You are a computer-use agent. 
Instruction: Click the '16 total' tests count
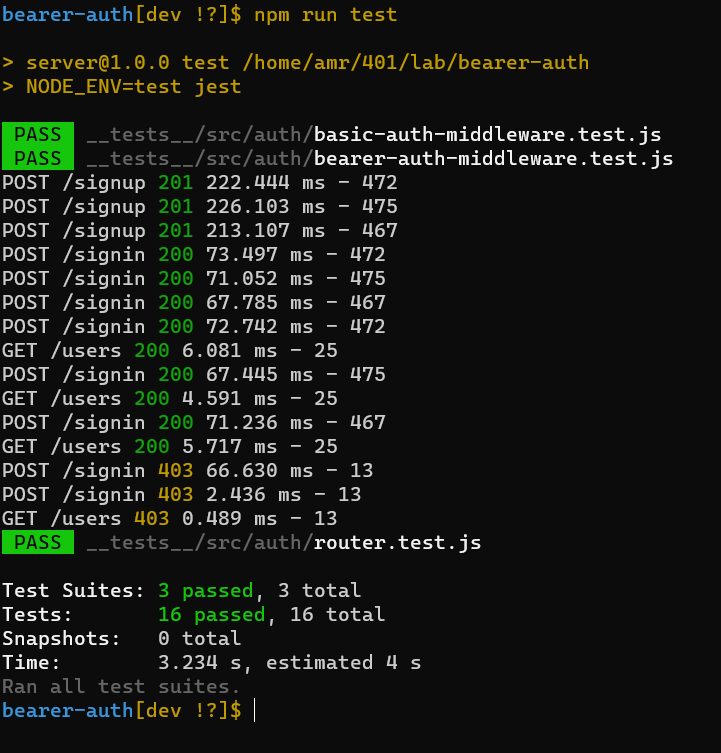[x=338, y=615]
